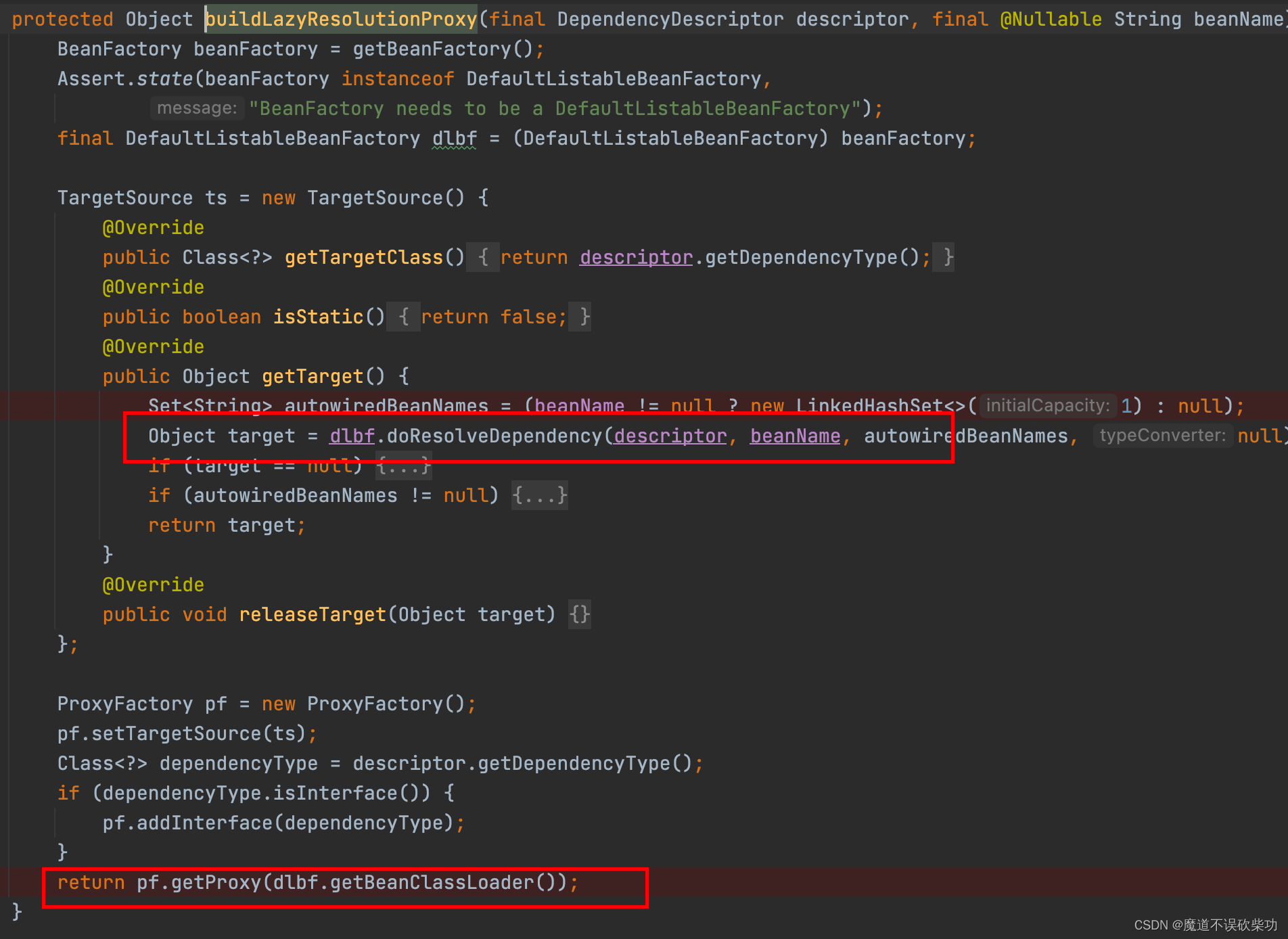This screenshot has height=939, width=1288.
Task: Click the @Override above releaseTarget
Action: click(x=153, y=585)
